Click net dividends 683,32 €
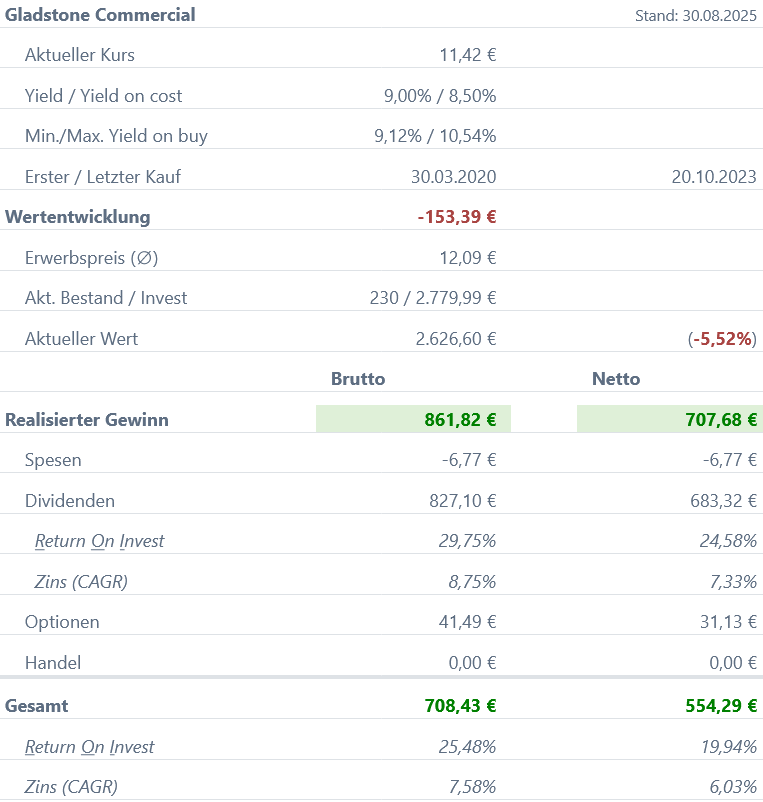 pyautogui.click(x=724, y=501)
